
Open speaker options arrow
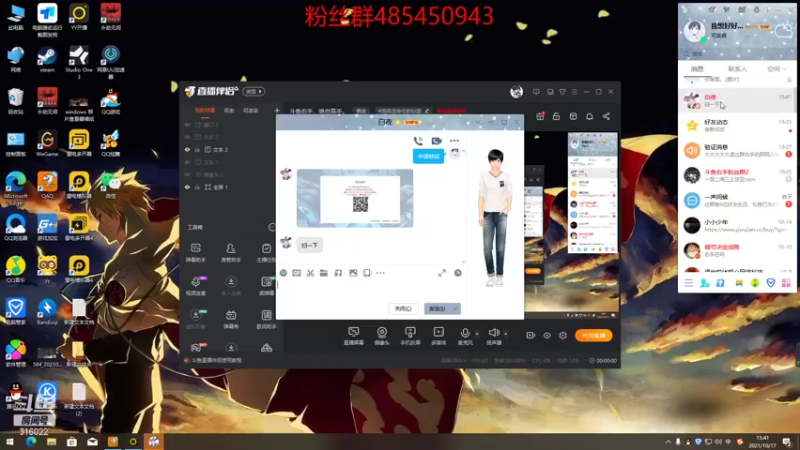pos(506,334)
